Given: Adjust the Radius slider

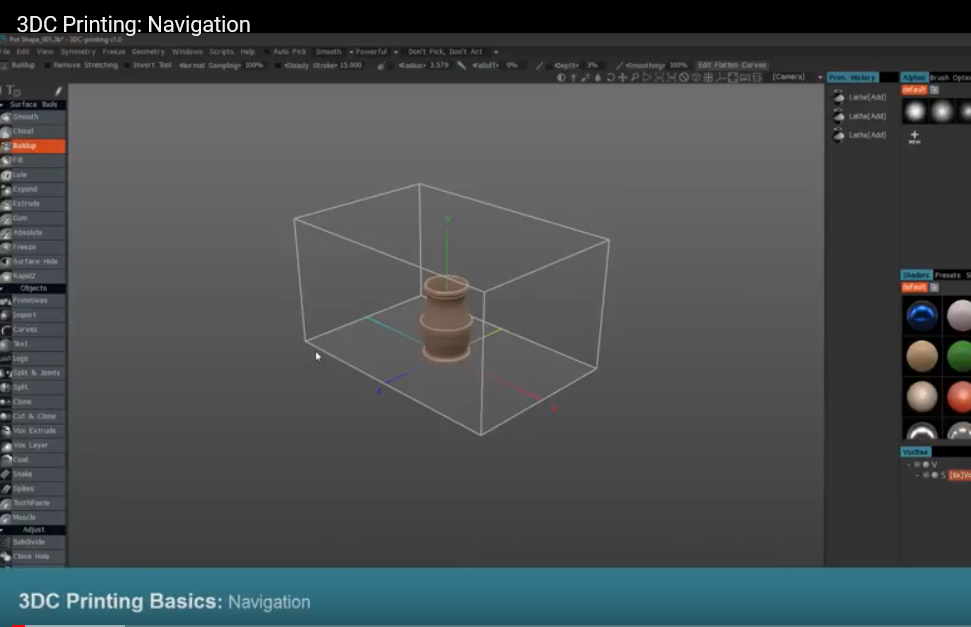Looking at the screenshot, I should point(424,65).
